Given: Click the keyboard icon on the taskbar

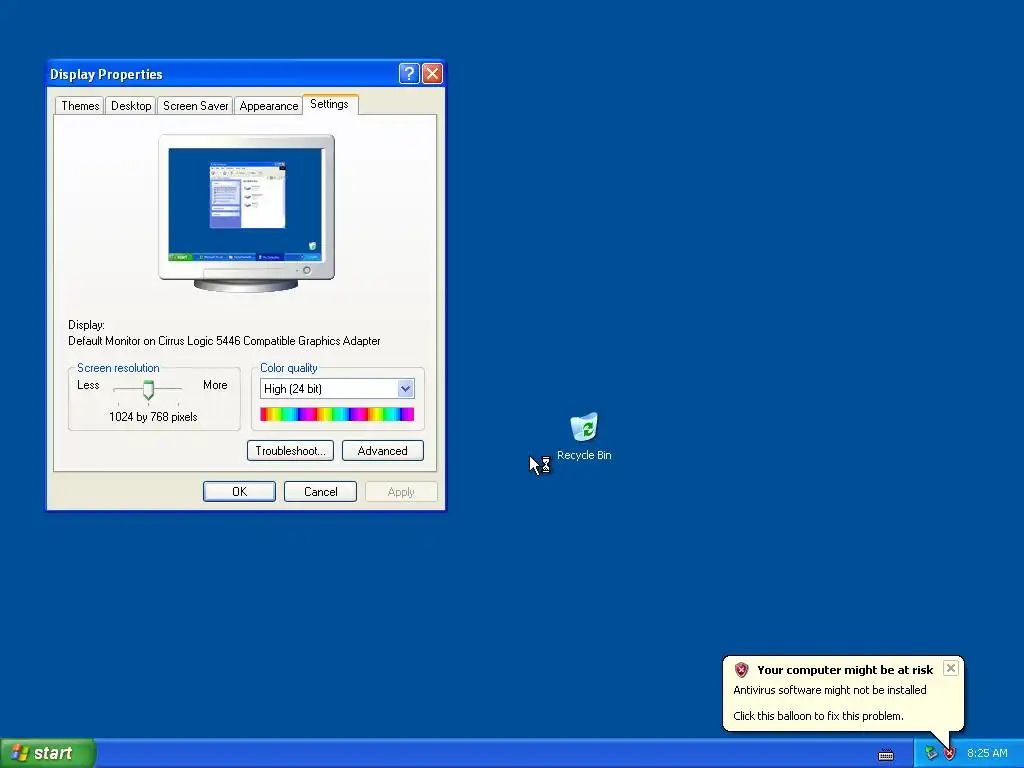Looking at the screenshot, I should tap(886, 755).
